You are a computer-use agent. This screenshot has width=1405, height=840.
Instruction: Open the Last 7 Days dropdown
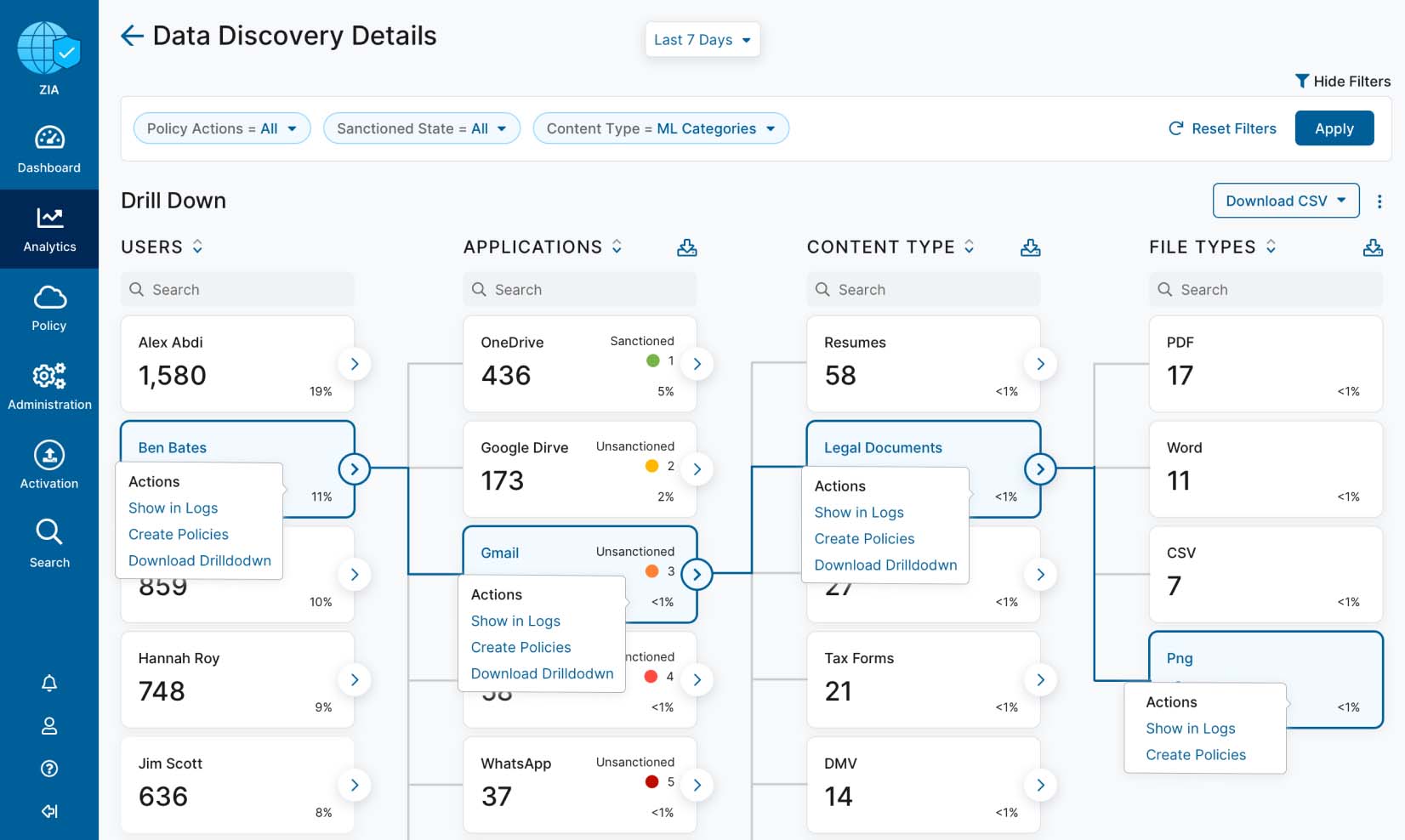(702, 40)
